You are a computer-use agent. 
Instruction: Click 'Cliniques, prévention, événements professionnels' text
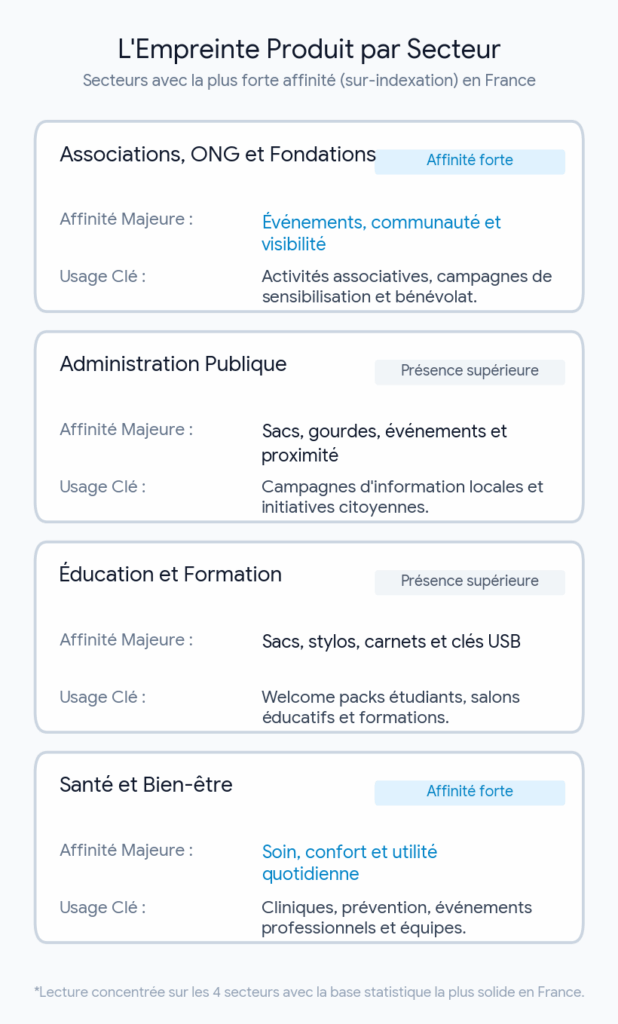397,917
